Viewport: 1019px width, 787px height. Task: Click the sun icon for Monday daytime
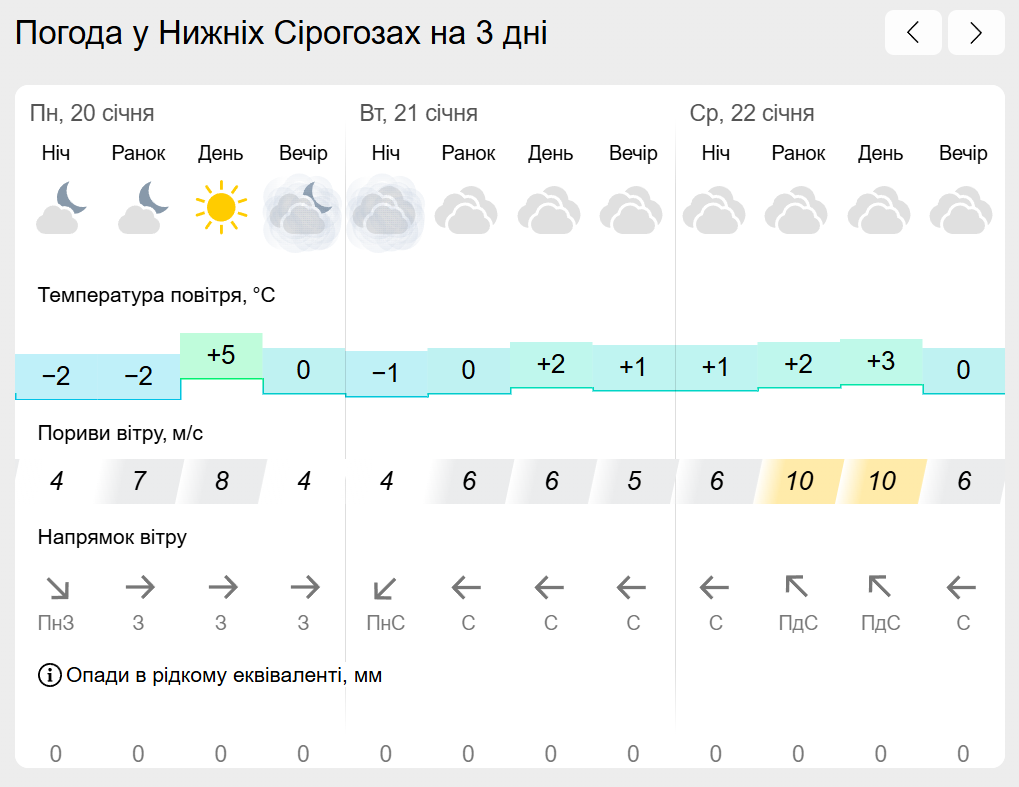[221, 207]
